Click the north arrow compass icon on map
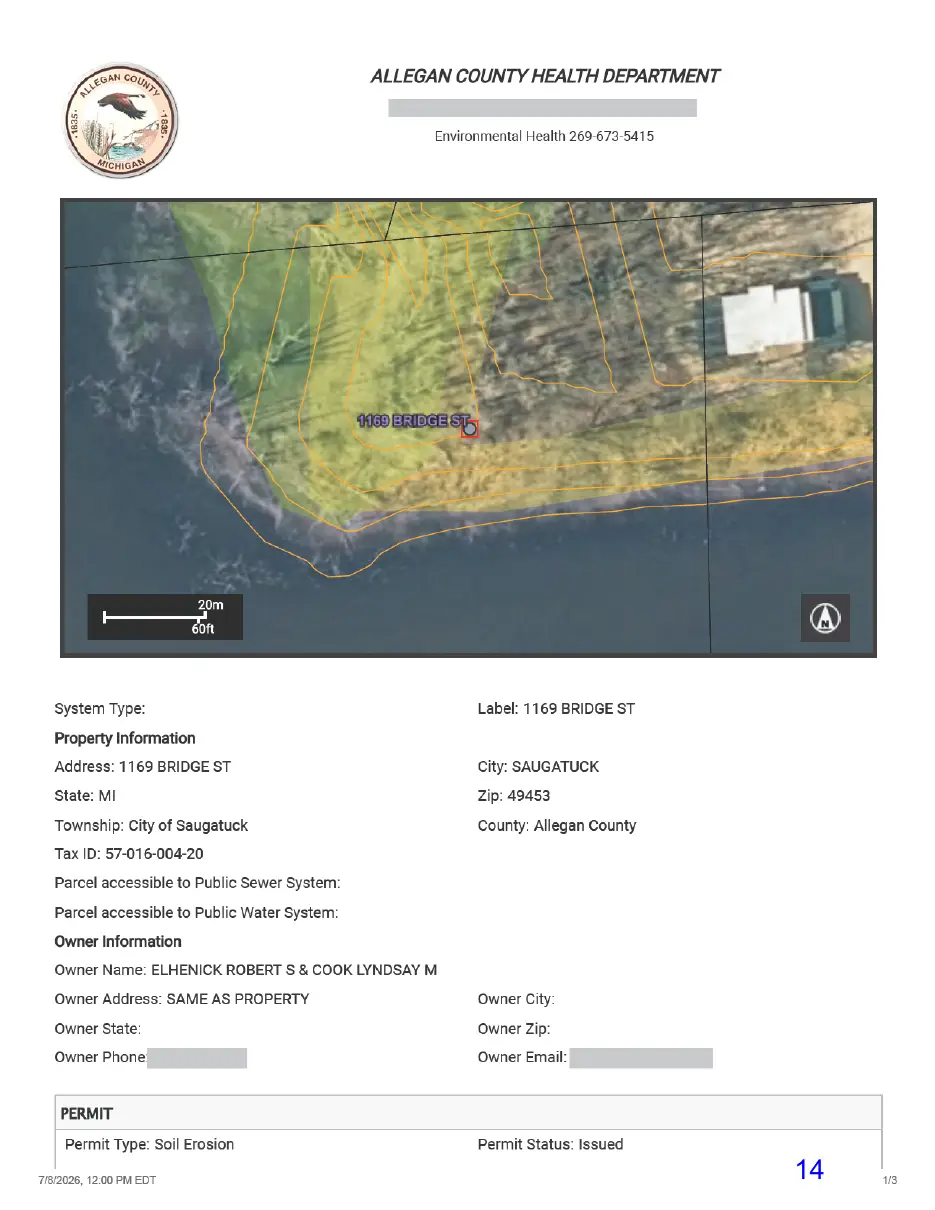Image resolution: width=935 pixels, height=1210 pixels. (825, 618)
